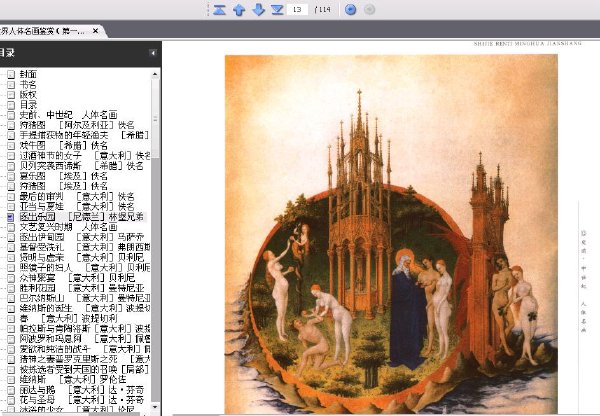Open 逐出伊甸园 [意大利] 马萨乔 entry

[82, 237]
